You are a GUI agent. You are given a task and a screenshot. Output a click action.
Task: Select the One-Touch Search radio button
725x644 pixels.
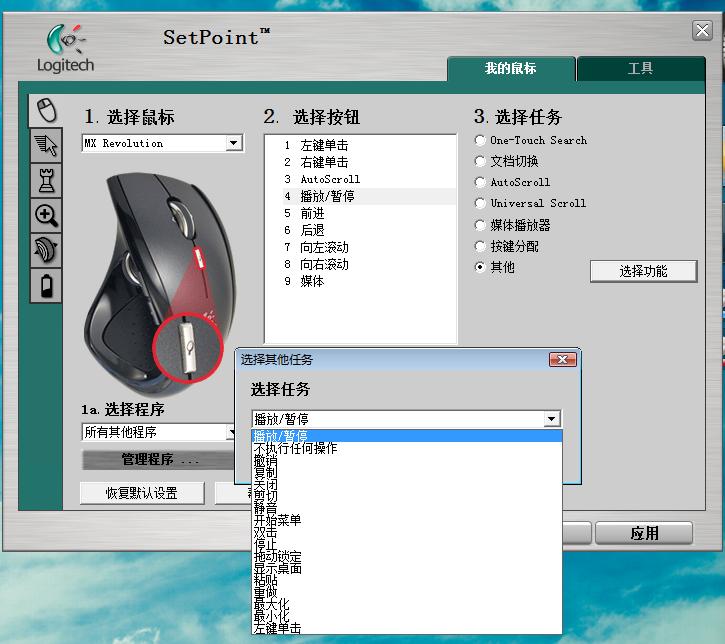[480, 140]
